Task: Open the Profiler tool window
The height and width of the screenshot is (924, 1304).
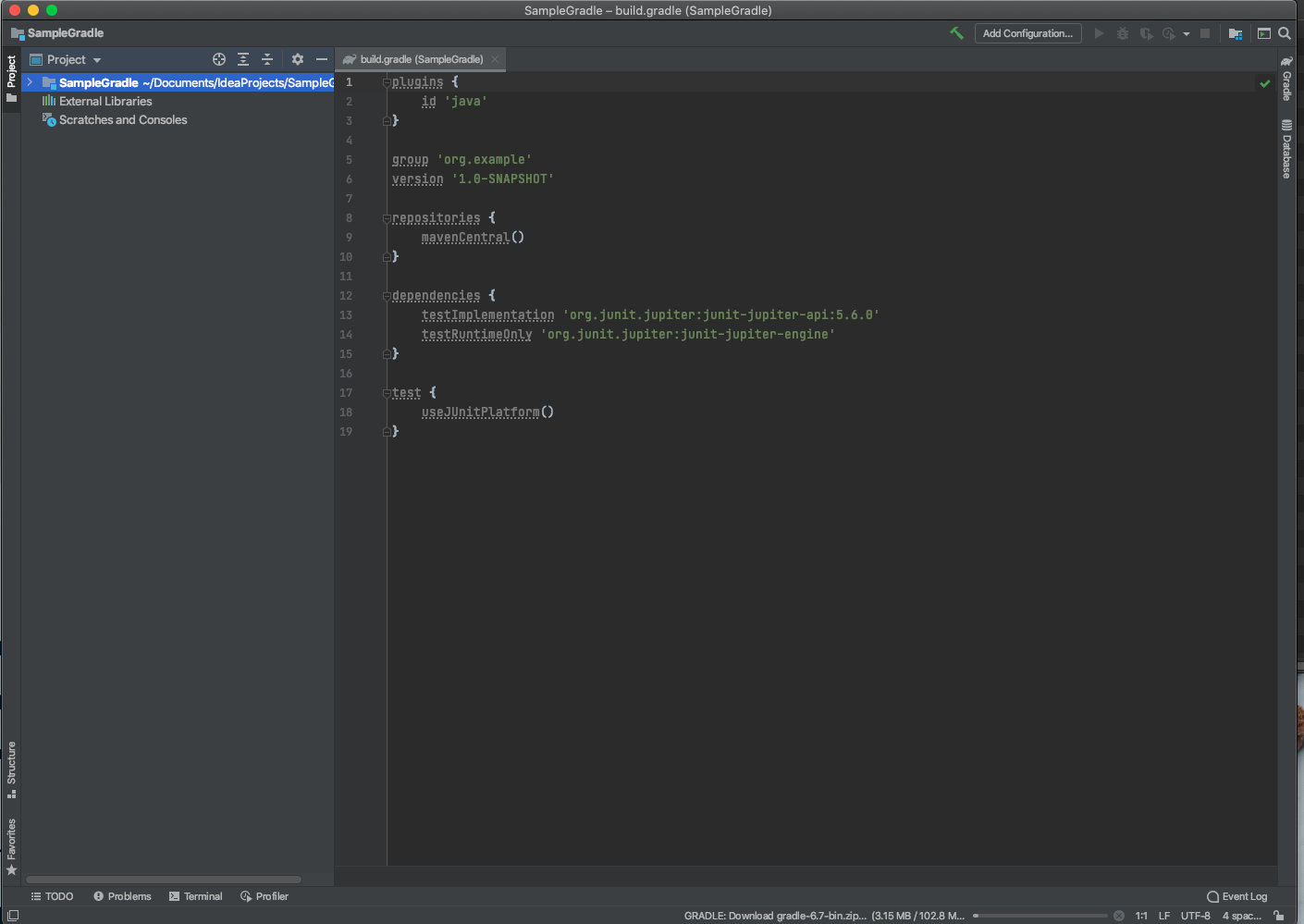Action: click(264, 896)
